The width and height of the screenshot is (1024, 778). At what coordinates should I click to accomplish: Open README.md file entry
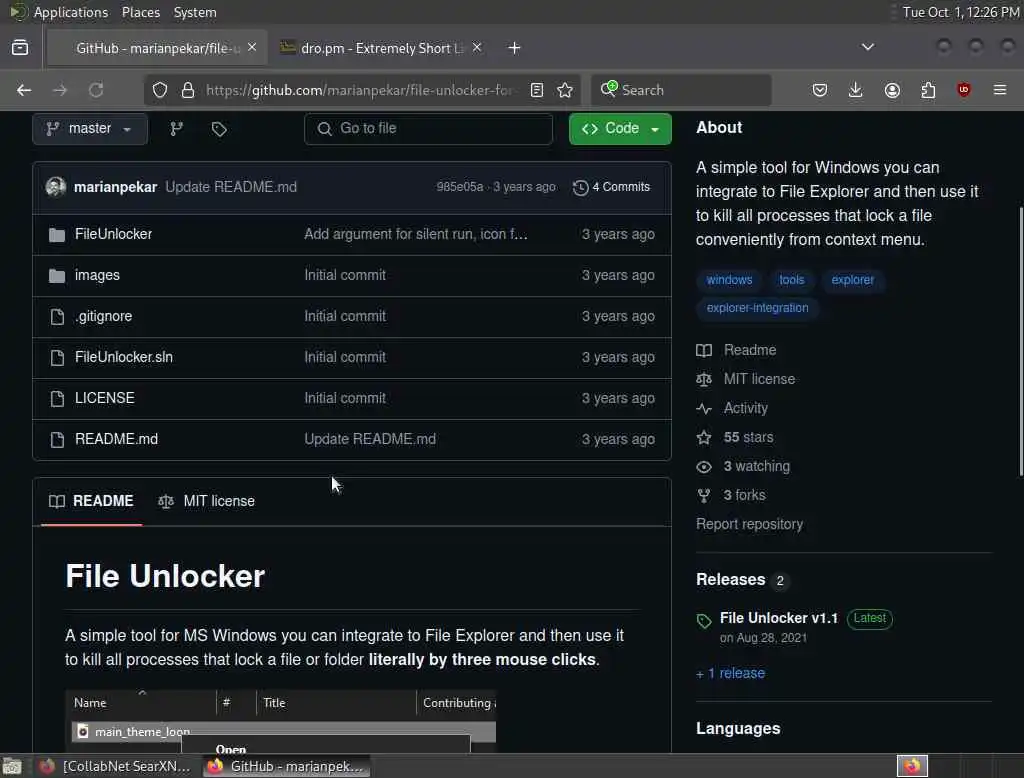point(116,439)
